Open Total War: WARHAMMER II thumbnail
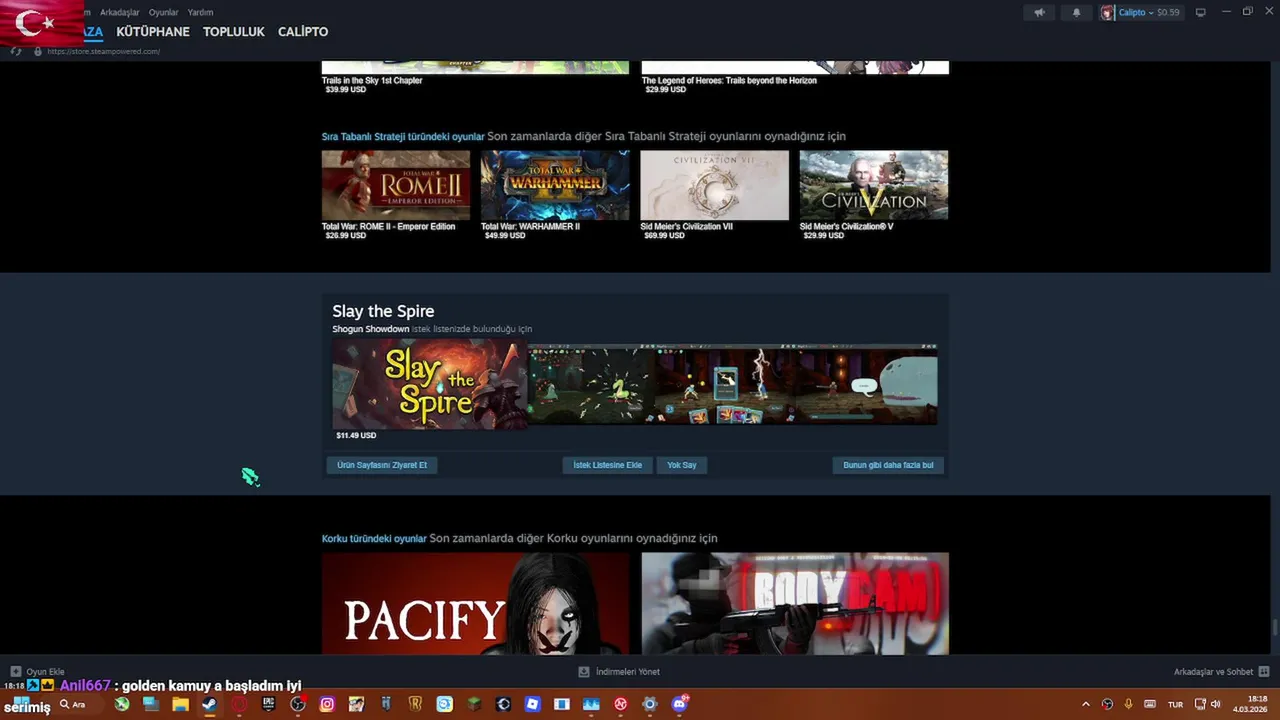This screenshot has height=720, width=1280. [555, 185]
